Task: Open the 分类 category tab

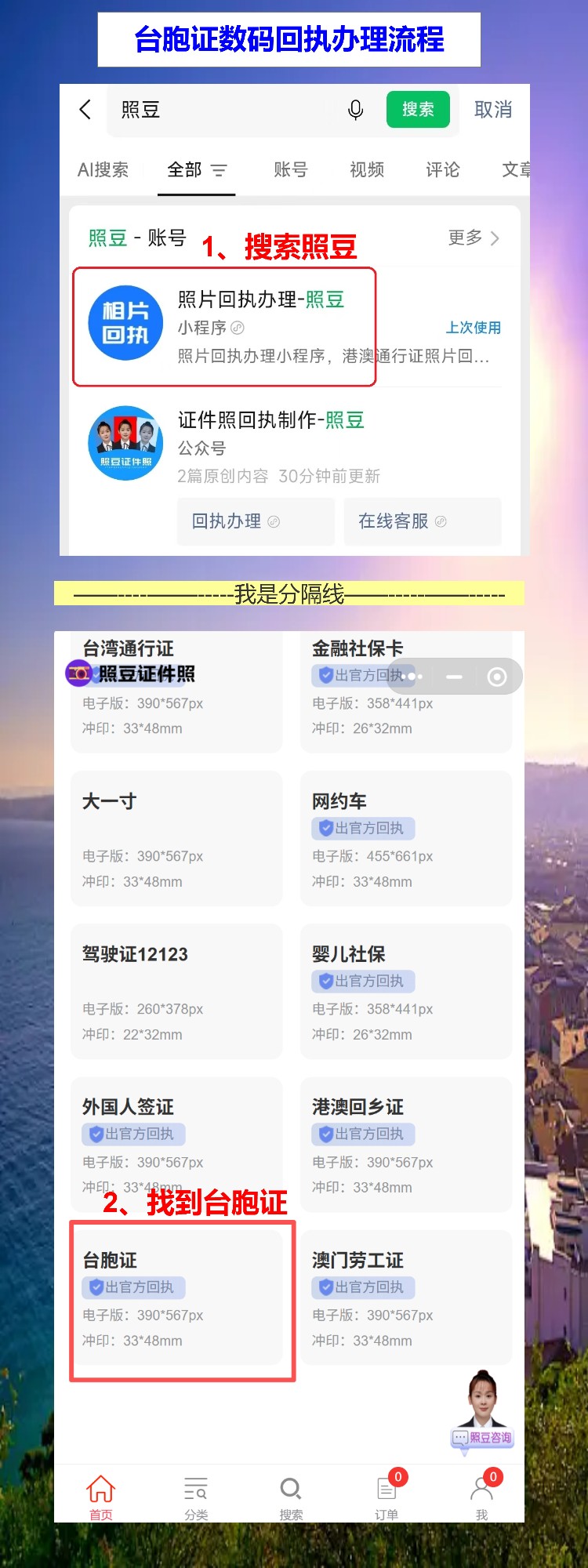Action: point(196,1497)
